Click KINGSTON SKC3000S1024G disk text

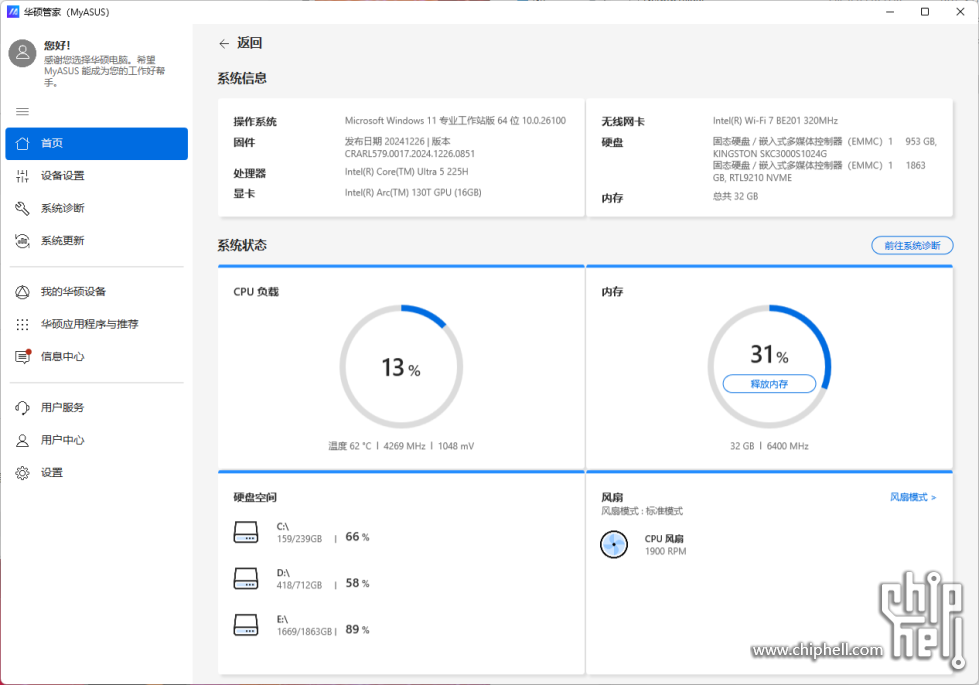[770, 154]
